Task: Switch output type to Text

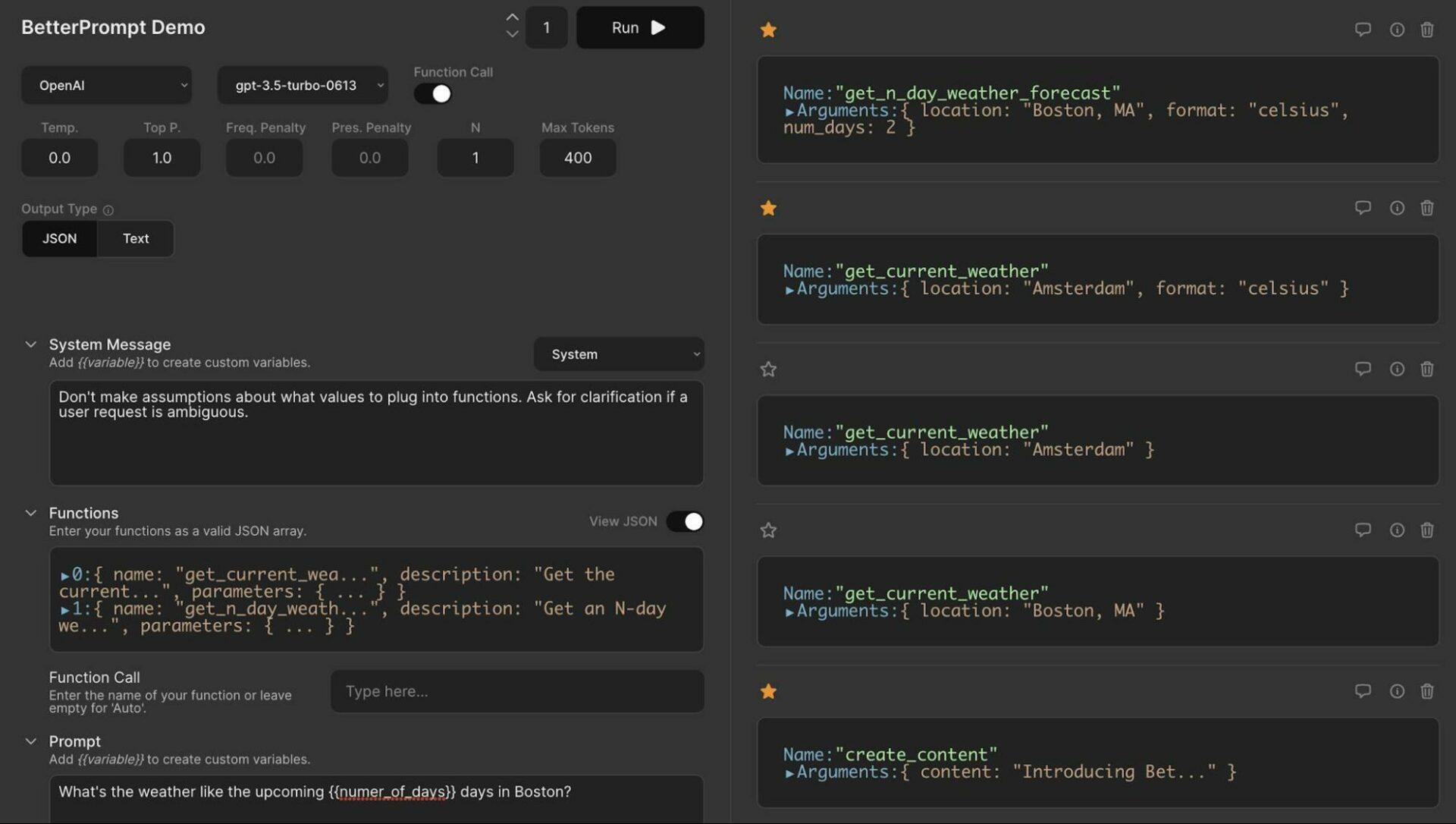Action: (x=135, y=238)
